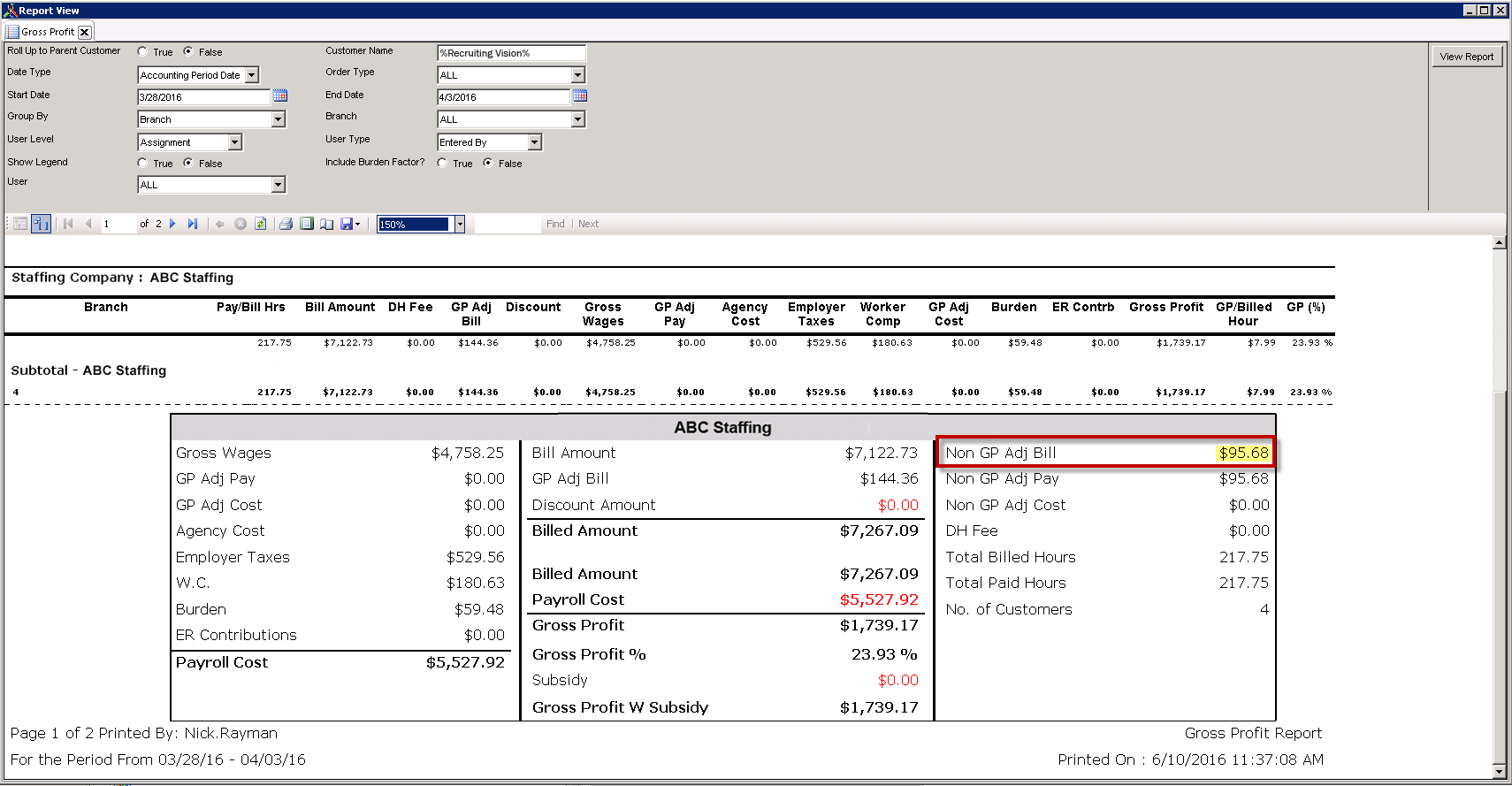The width and height of the screenshot is (1512, 786).
Task: Open the Start Date calendar picker
Action: (x=280, y=95)
